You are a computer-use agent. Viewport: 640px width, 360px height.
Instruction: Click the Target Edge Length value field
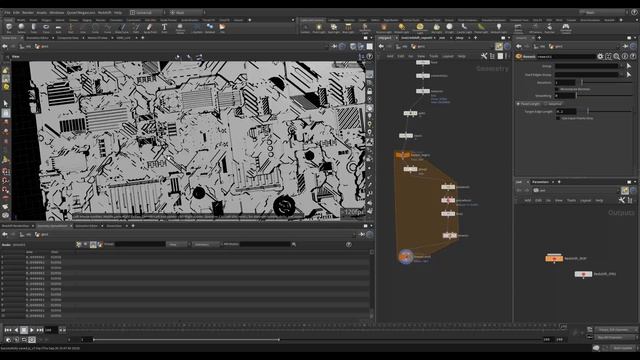click(566, 111)
